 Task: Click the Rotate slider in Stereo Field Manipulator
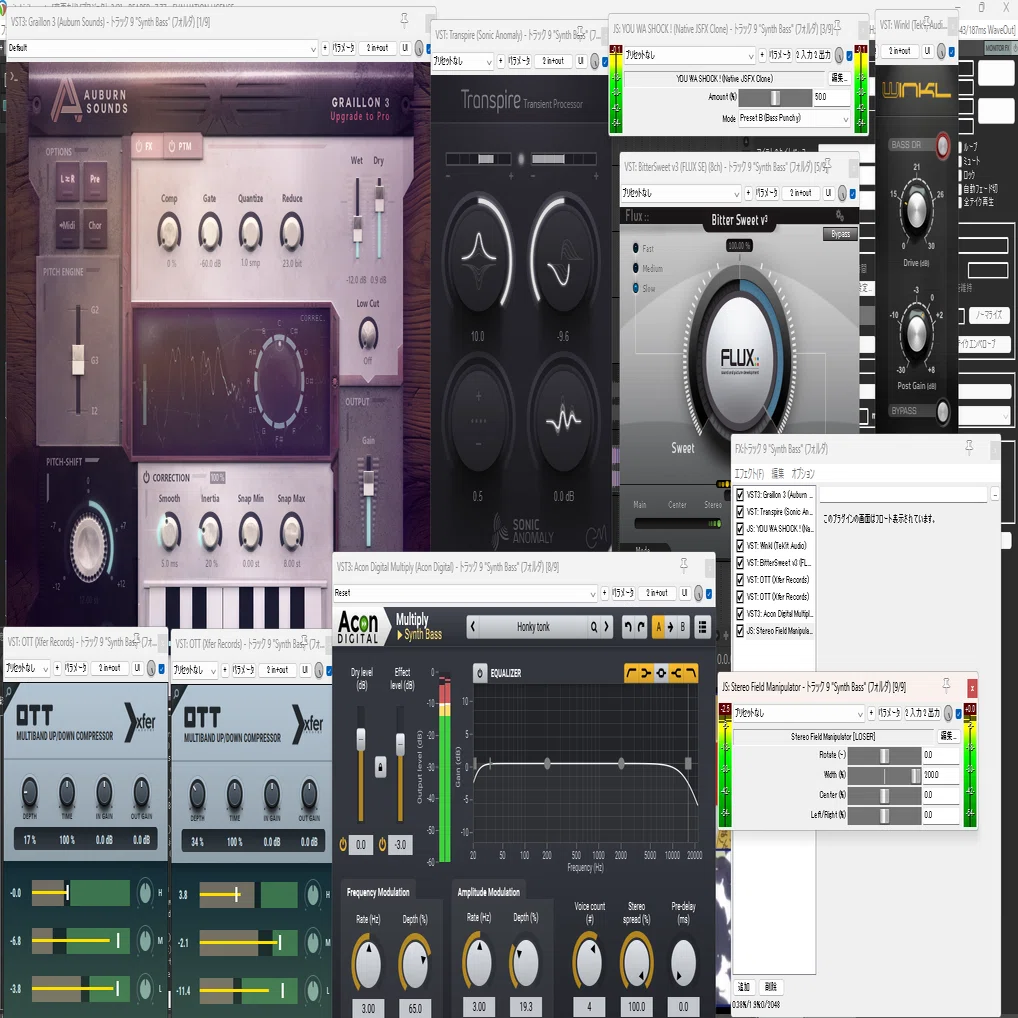click(884, 755)
